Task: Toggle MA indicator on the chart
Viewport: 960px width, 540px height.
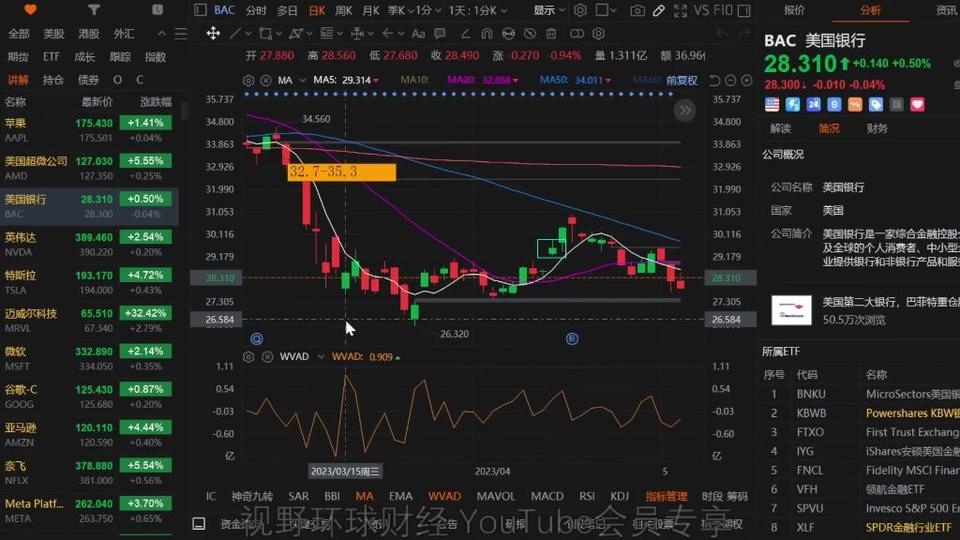Action: (364, 496)
